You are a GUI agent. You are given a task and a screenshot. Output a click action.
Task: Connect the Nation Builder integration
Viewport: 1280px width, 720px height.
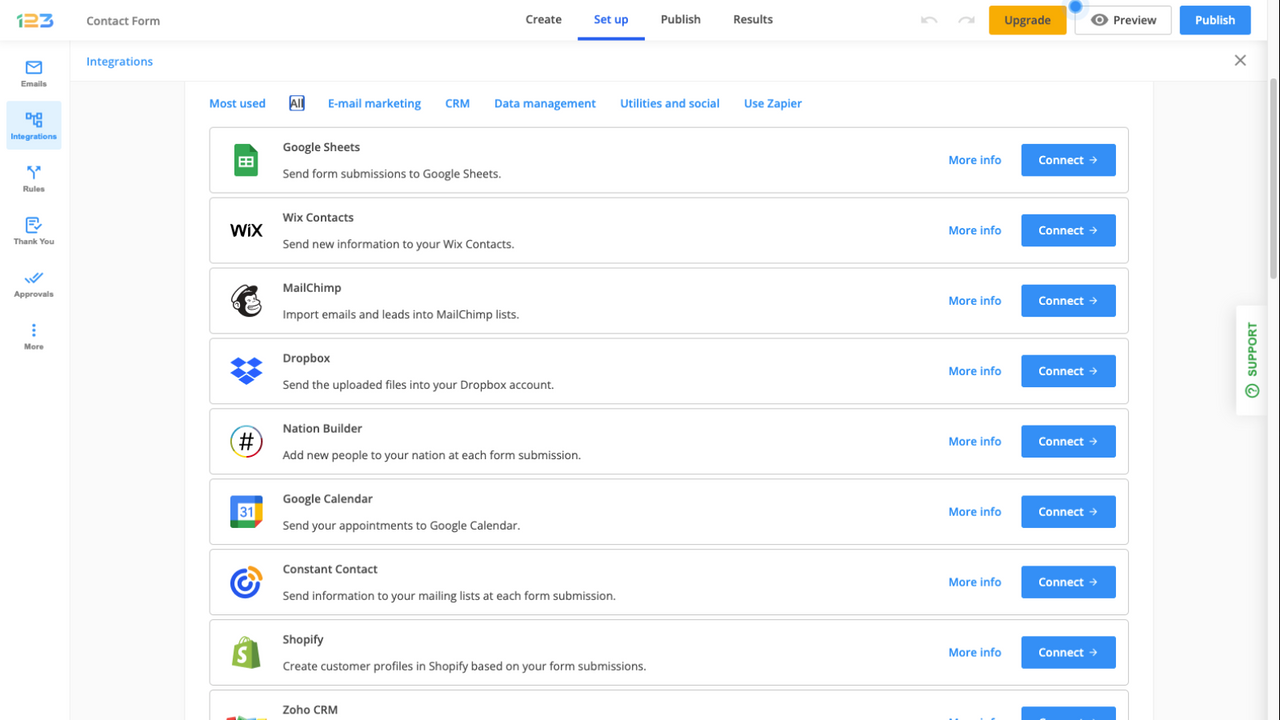point(1068,441)
